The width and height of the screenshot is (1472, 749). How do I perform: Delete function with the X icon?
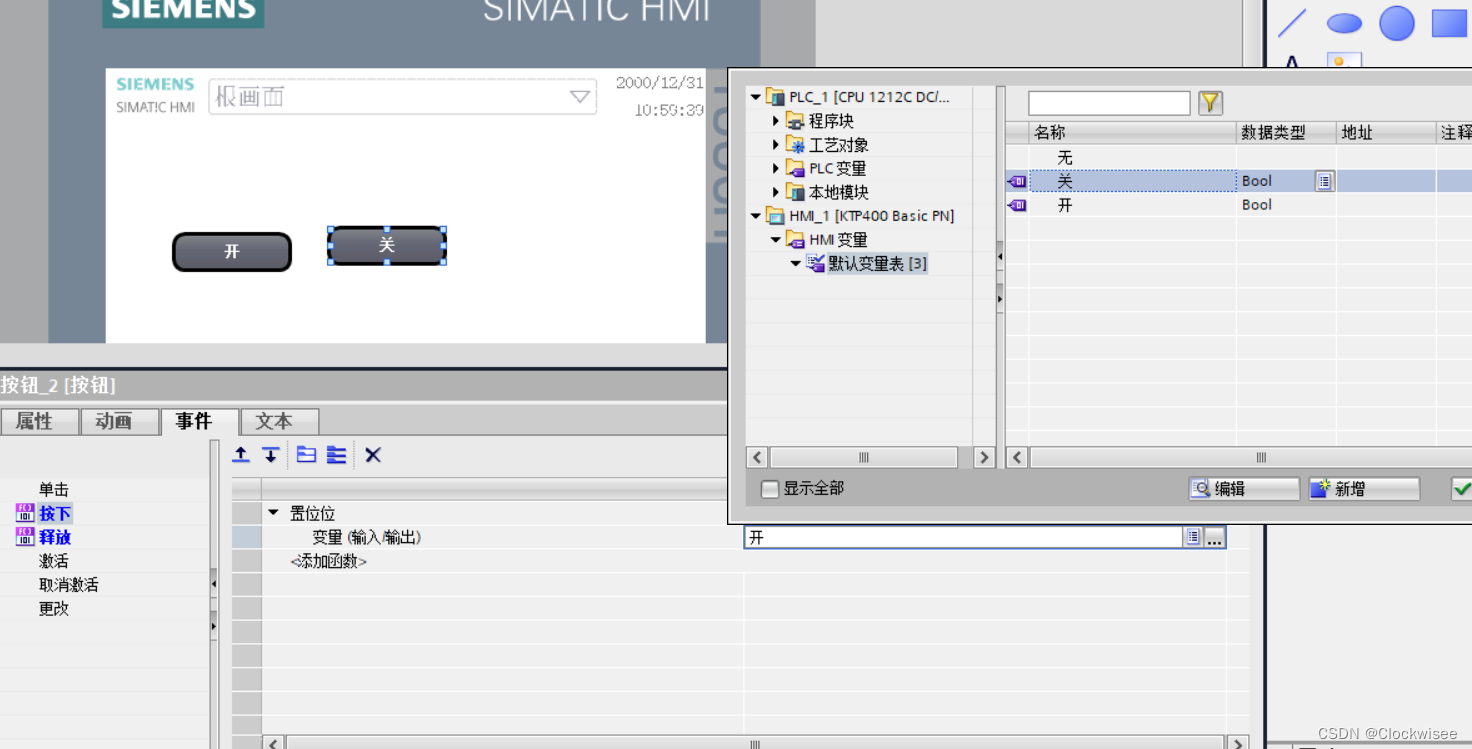point(373,455)
